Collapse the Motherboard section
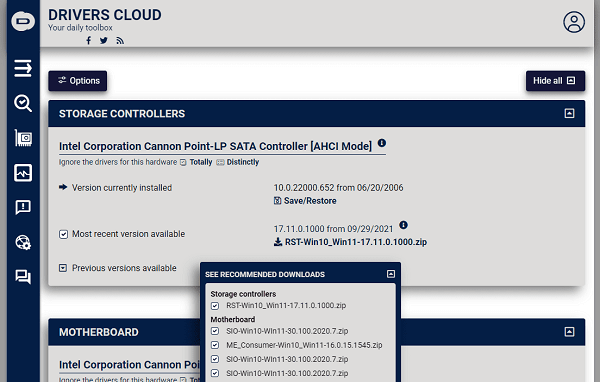 click(569, 331)
